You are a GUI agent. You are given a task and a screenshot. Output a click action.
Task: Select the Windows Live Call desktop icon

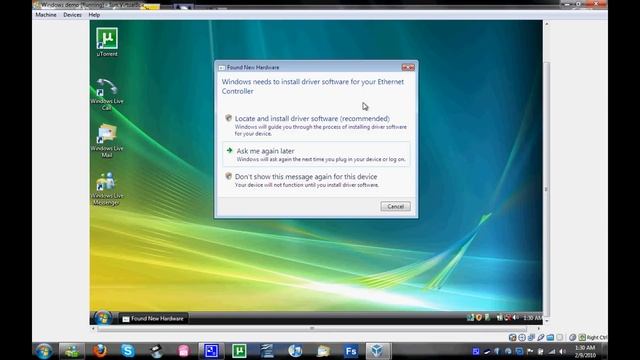click(x=107, y=94)
